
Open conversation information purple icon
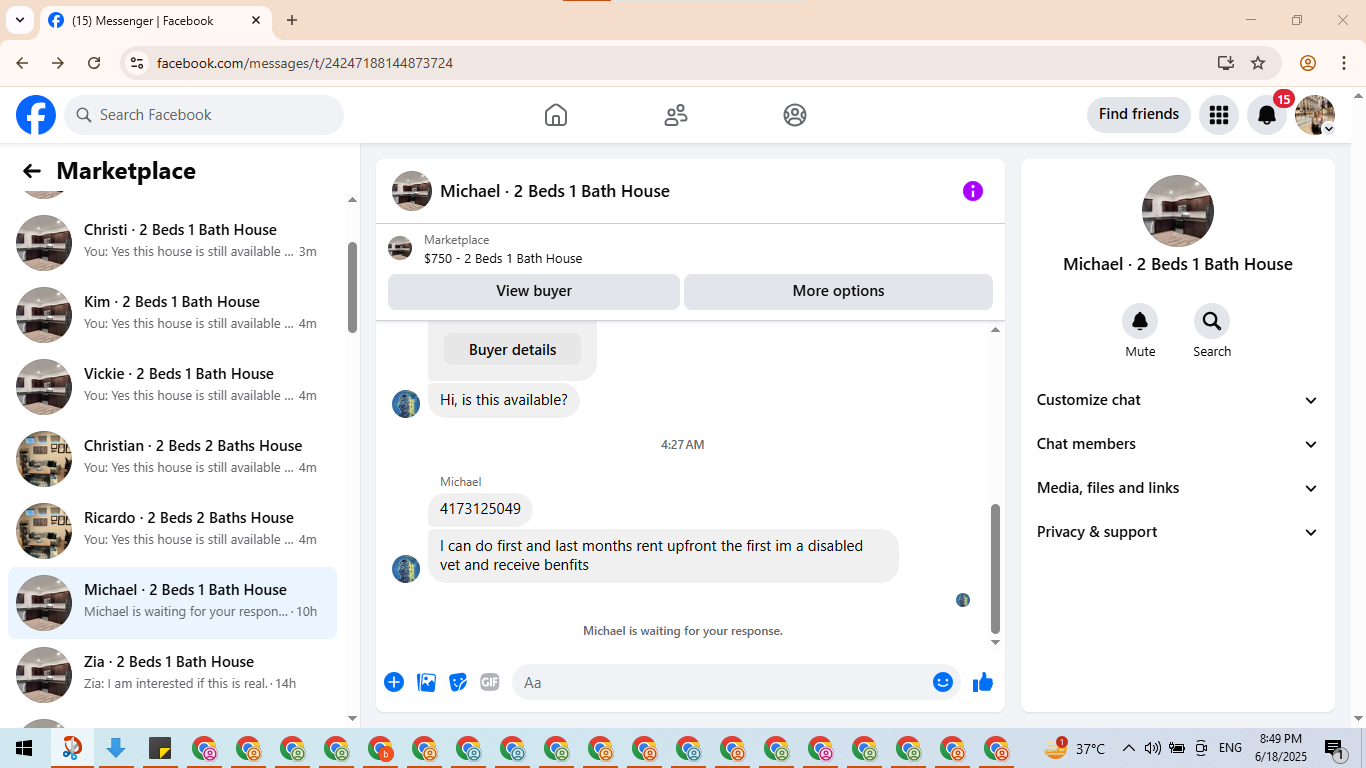click(x=973, y=191)
